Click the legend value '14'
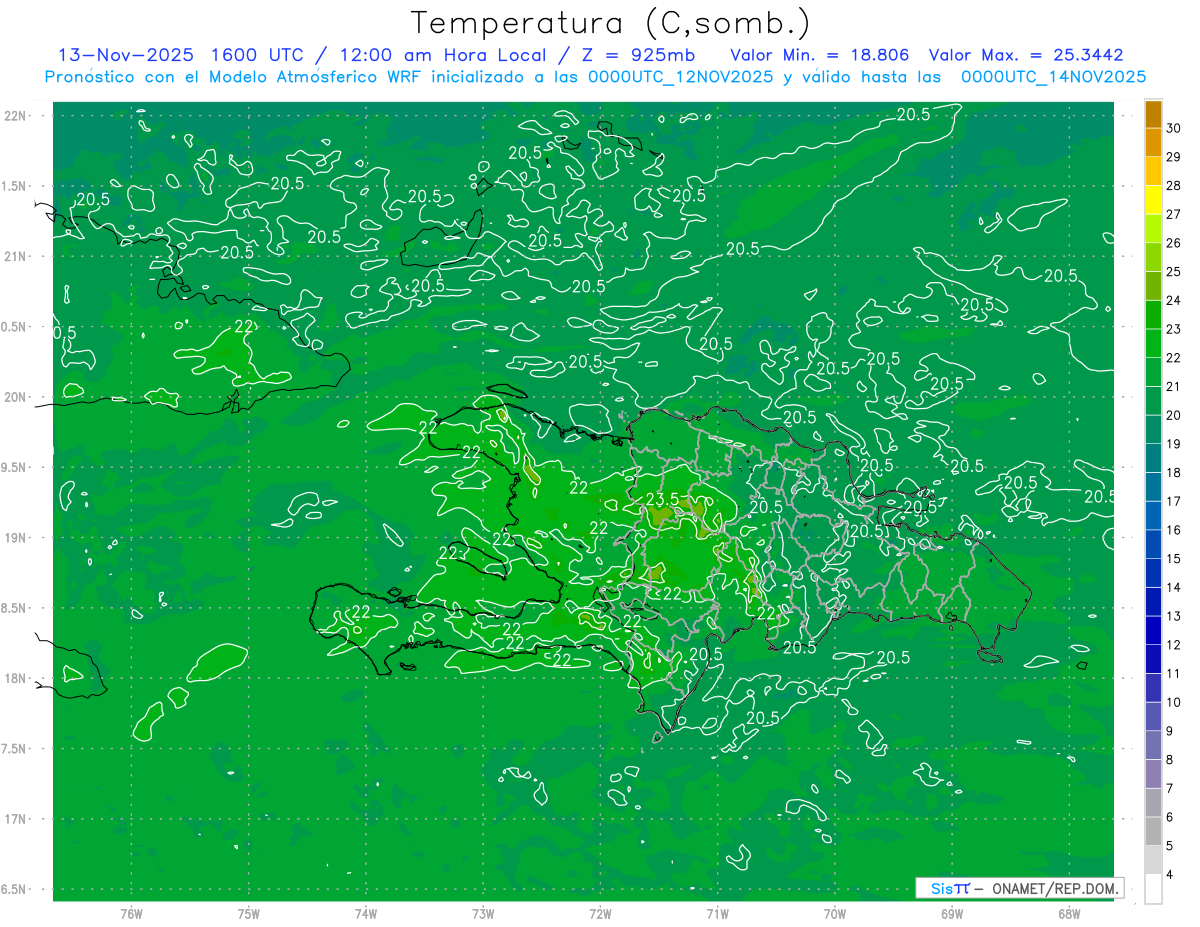The image size is (1200, 927). click(1174, 588)
